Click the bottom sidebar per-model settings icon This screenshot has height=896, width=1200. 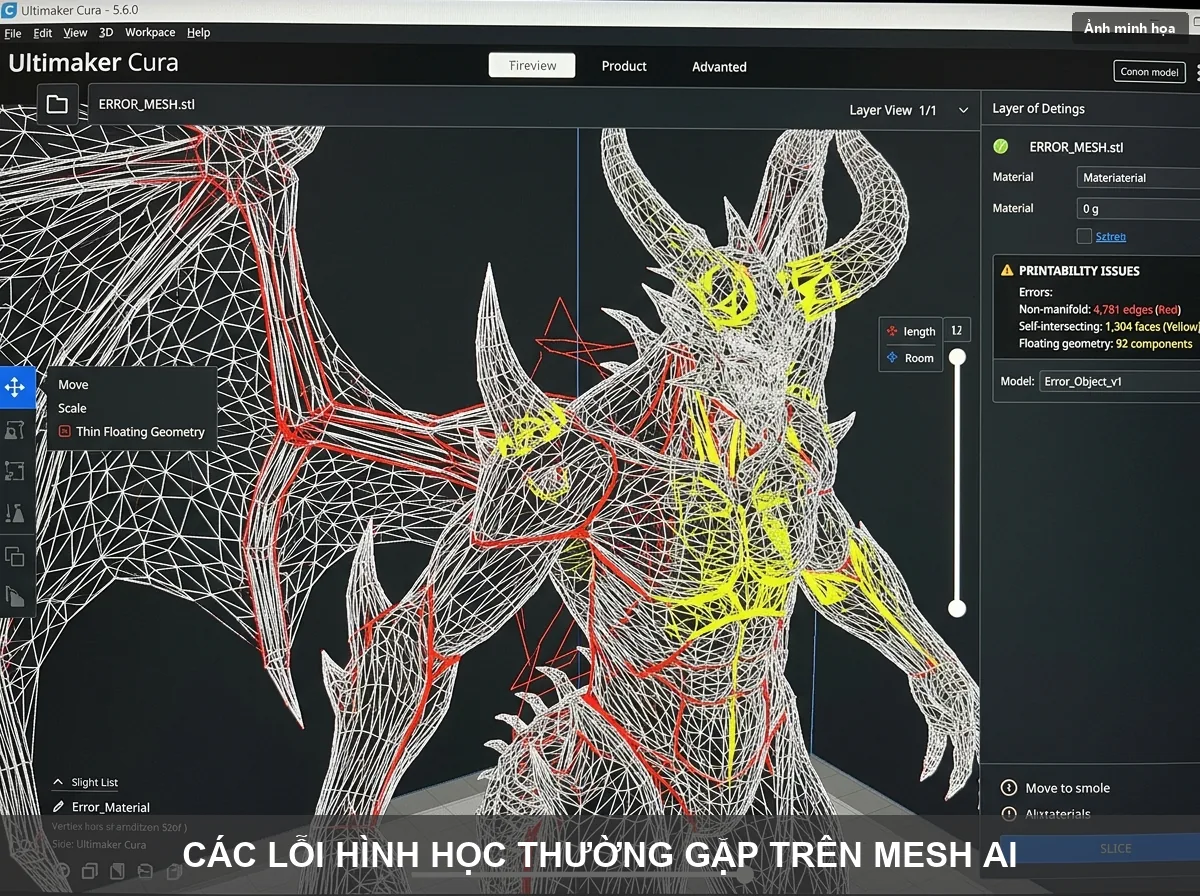tap(15, 597)
